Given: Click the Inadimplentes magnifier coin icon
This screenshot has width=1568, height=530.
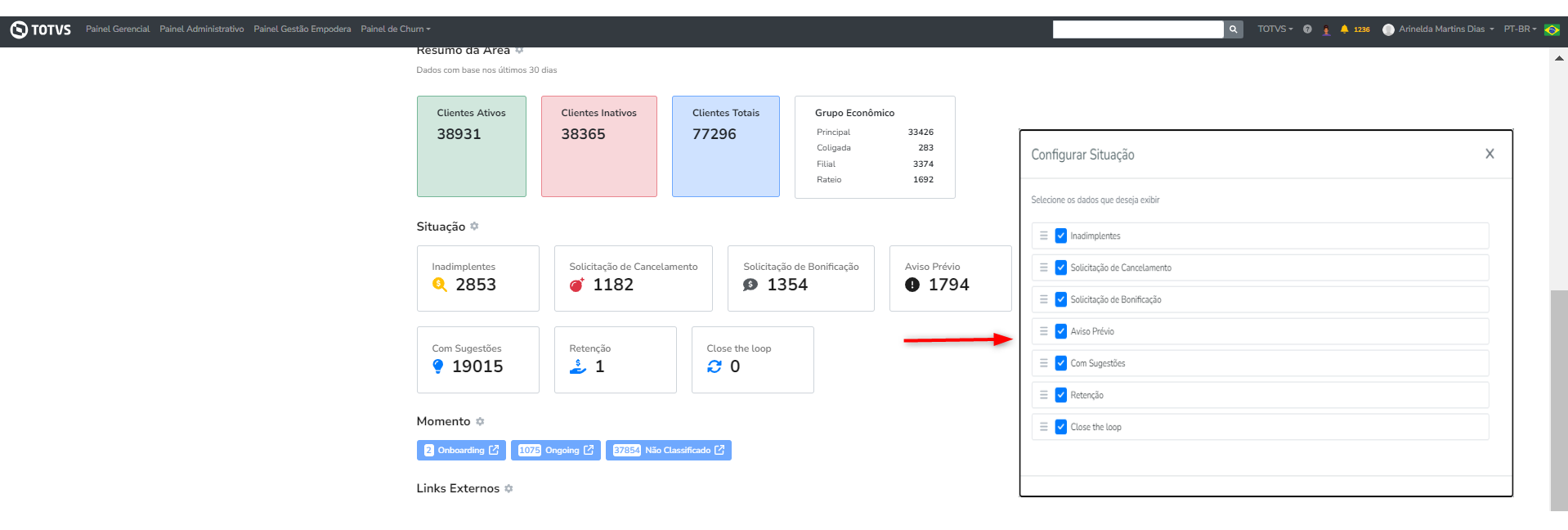Looking at the screenshot, I should pos(440,285).
